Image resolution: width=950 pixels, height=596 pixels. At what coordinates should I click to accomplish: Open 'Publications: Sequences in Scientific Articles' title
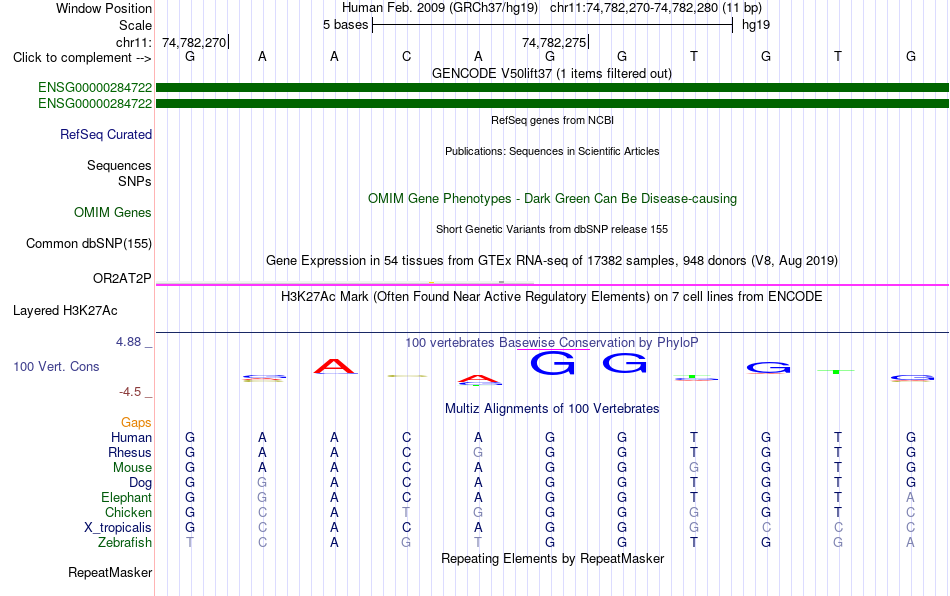click(x=552, y=151)
